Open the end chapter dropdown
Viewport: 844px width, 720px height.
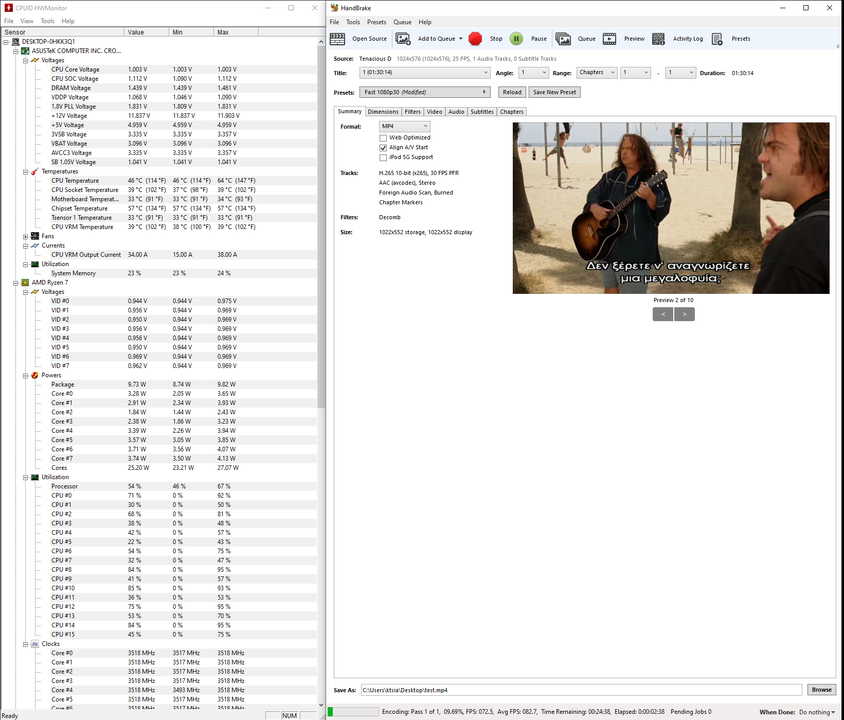click(680, 73)
